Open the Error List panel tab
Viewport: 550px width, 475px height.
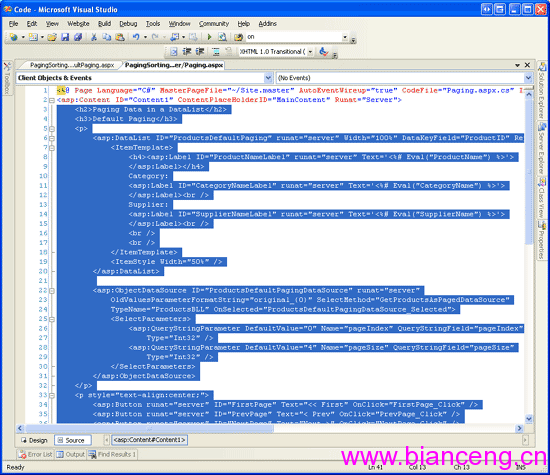(35, 454)
